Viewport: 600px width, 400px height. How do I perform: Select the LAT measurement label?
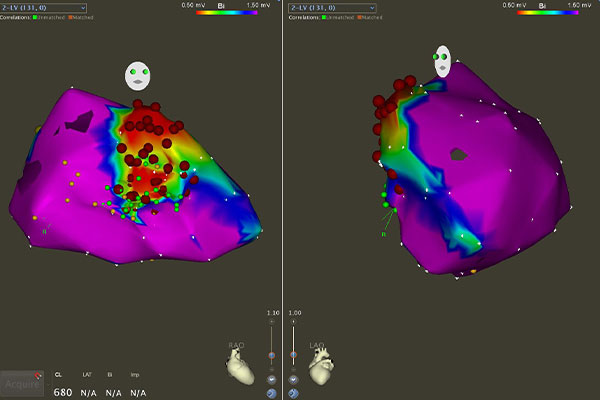point(86,375)
